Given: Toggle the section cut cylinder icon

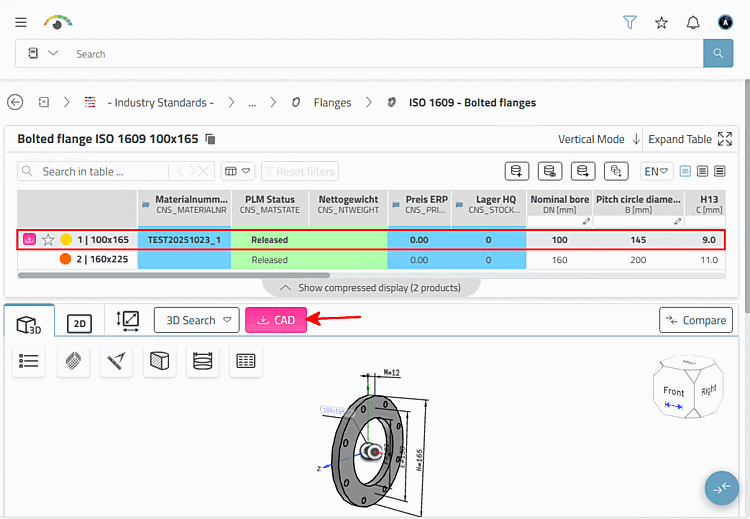Looking at the screenshot, I should [203, 361].
